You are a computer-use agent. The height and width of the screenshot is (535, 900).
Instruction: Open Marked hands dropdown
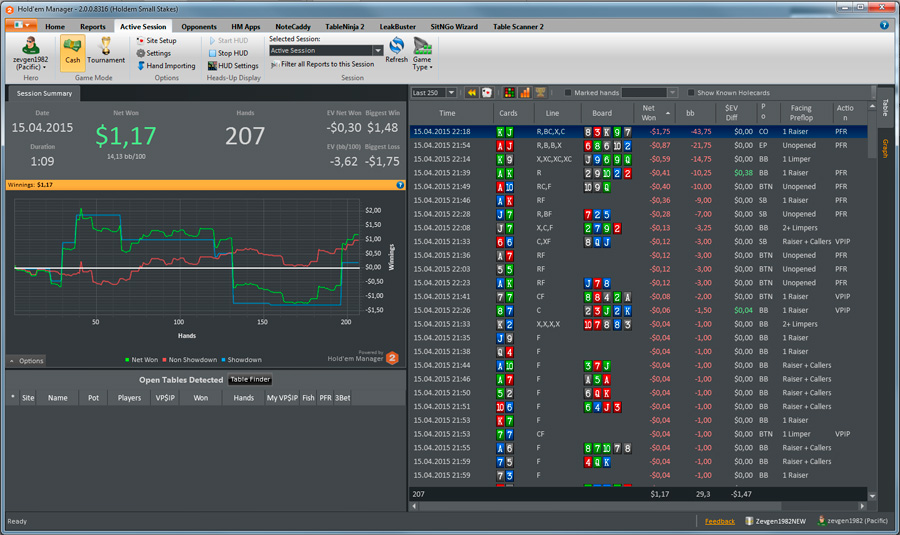[673, 92]
